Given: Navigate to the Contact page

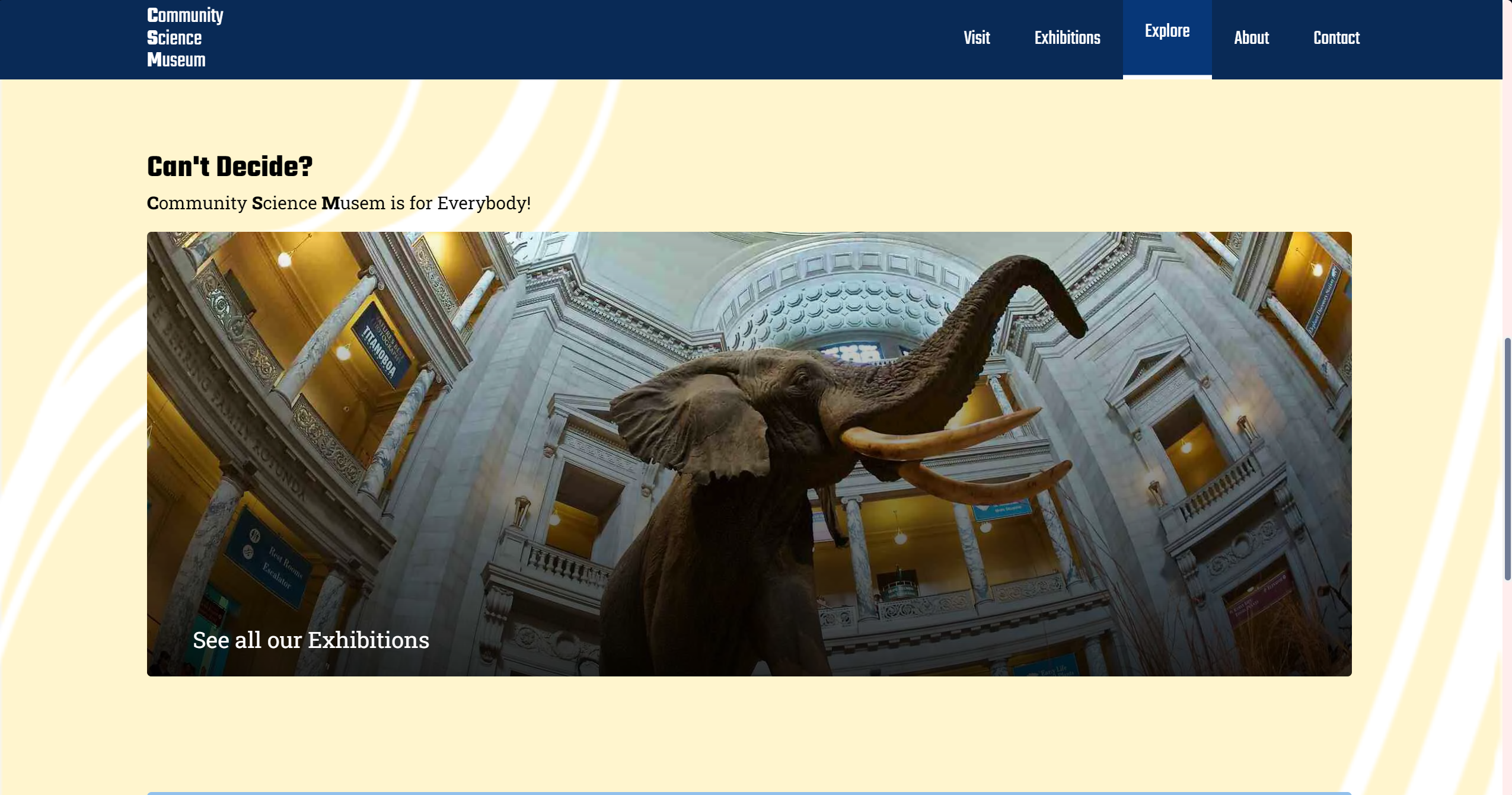Looking at the screenshot, I should [x=1336, y=39].
